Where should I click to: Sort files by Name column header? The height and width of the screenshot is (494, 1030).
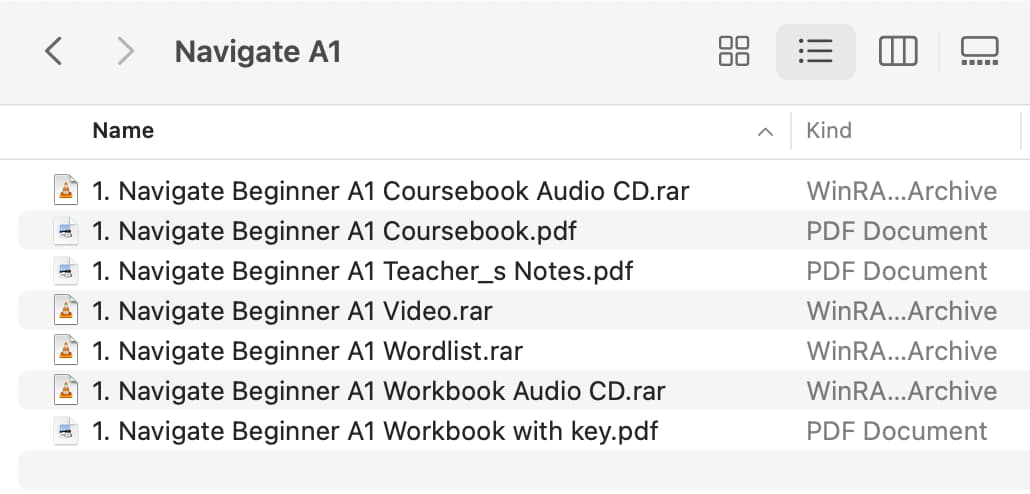pyautogui.click(x=123, y=130)
